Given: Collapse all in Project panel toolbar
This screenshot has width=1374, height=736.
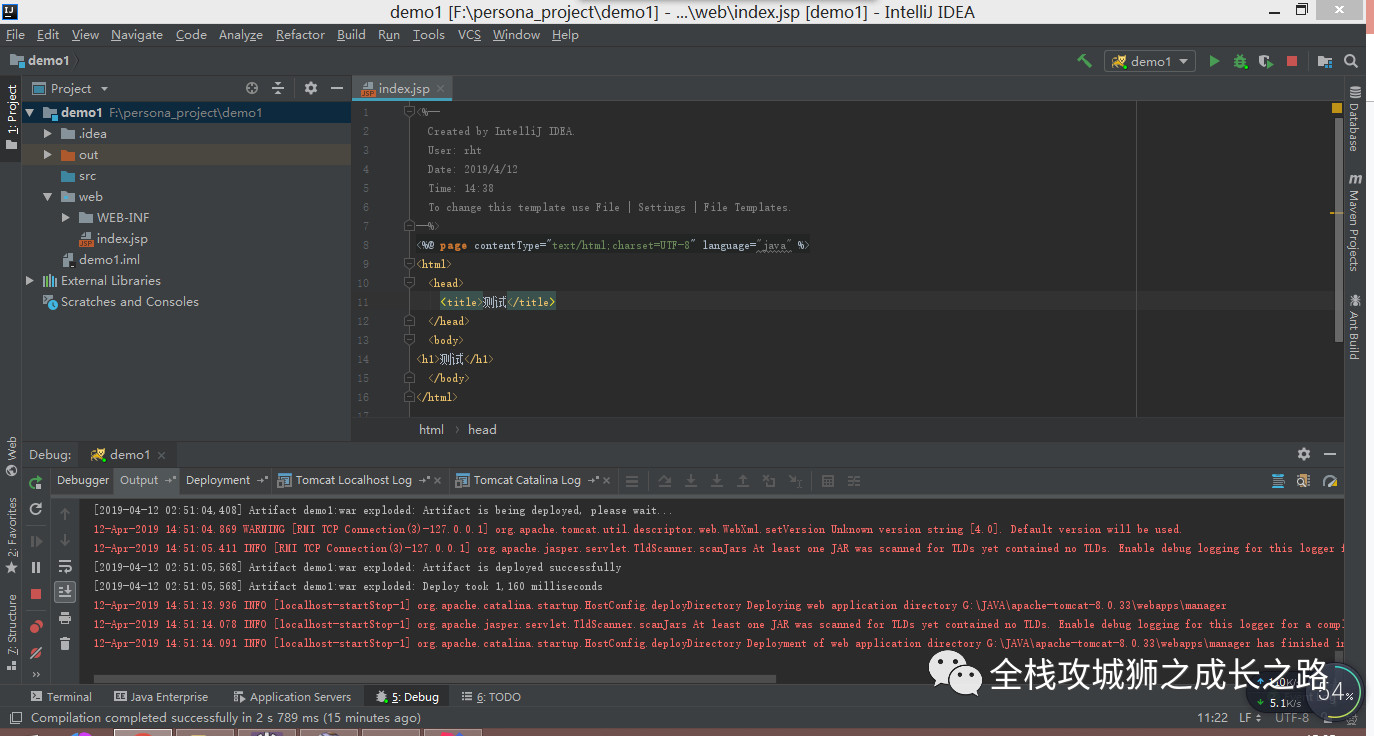Looking at the screenshot, I should 278,88.
